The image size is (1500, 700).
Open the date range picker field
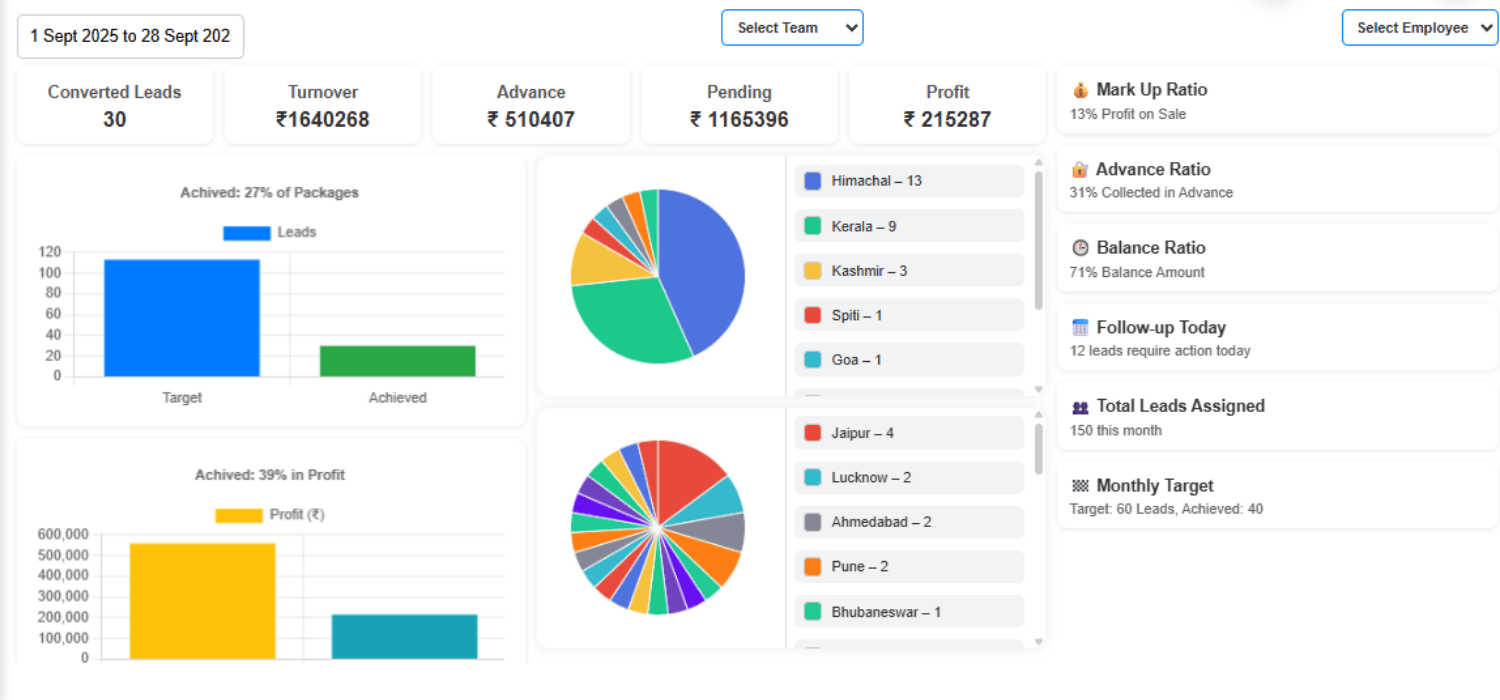(x=131, y=36)
